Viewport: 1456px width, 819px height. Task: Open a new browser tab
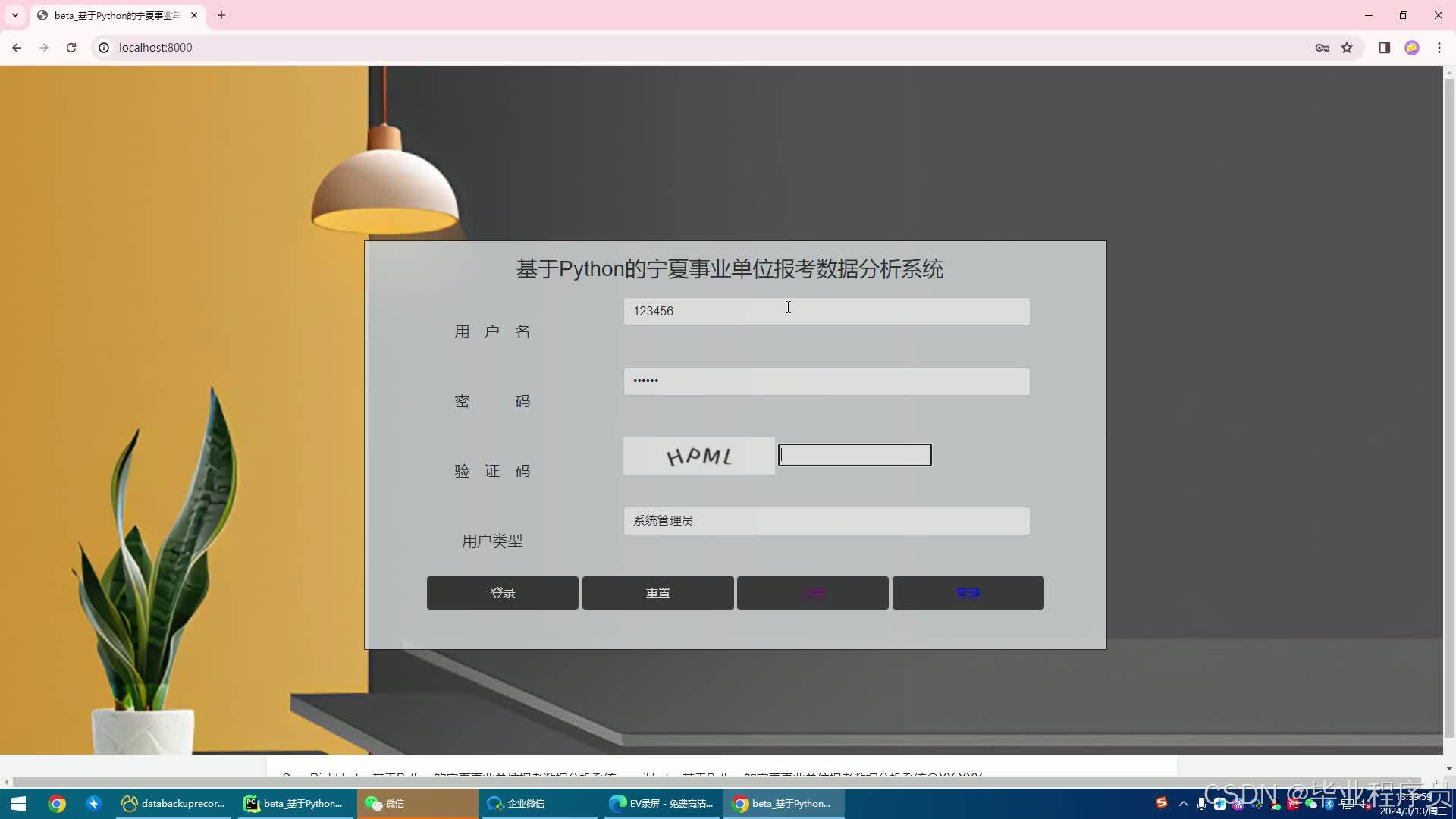[x=221, y=15]
